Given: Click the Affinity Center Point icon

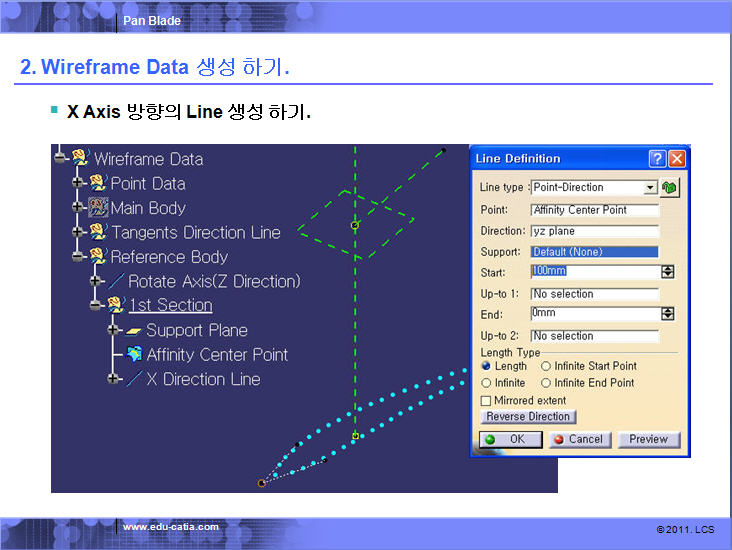Looking at the screenshot, I should (134, 355).
